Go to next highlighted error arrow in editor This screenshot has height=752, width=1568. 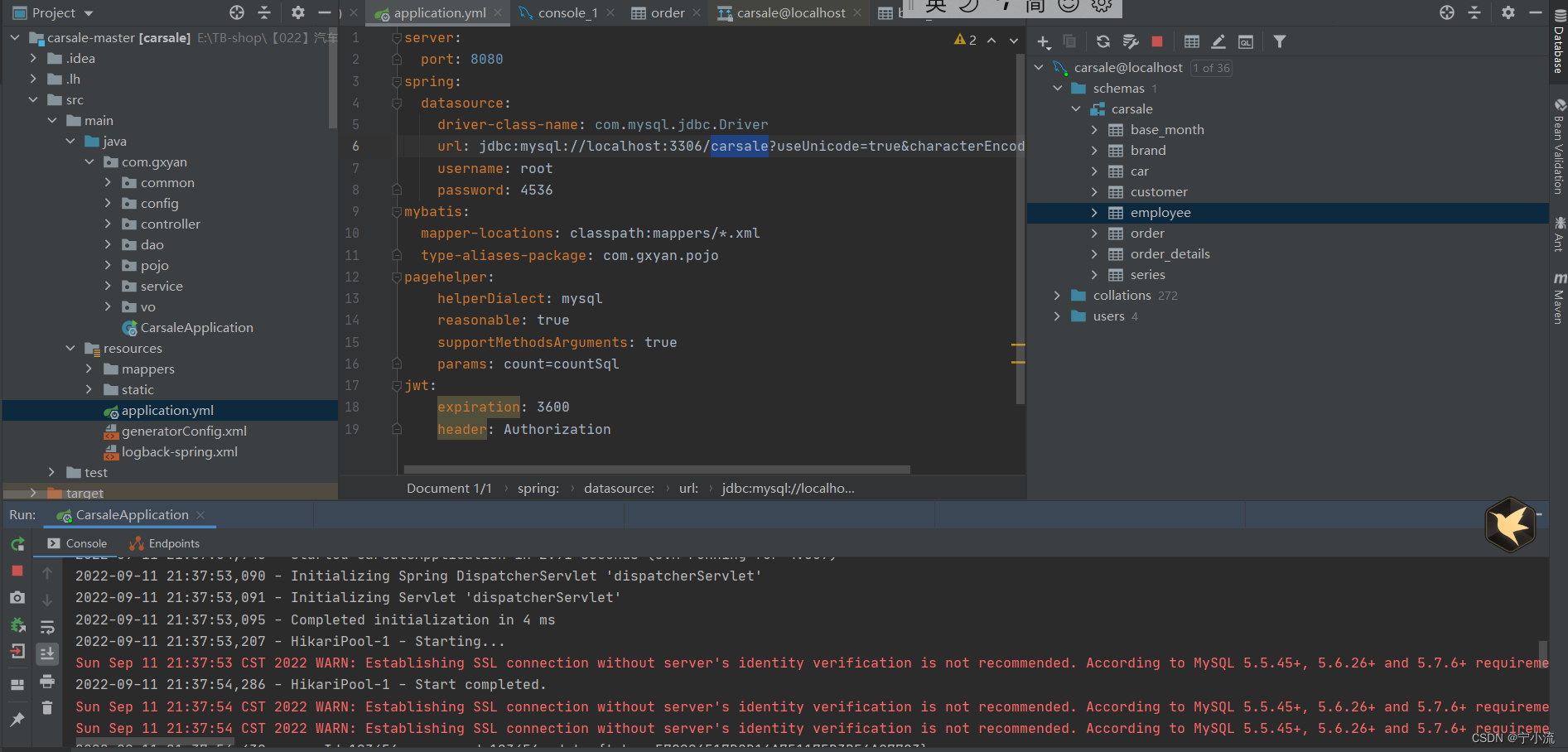pos(1014,40)
